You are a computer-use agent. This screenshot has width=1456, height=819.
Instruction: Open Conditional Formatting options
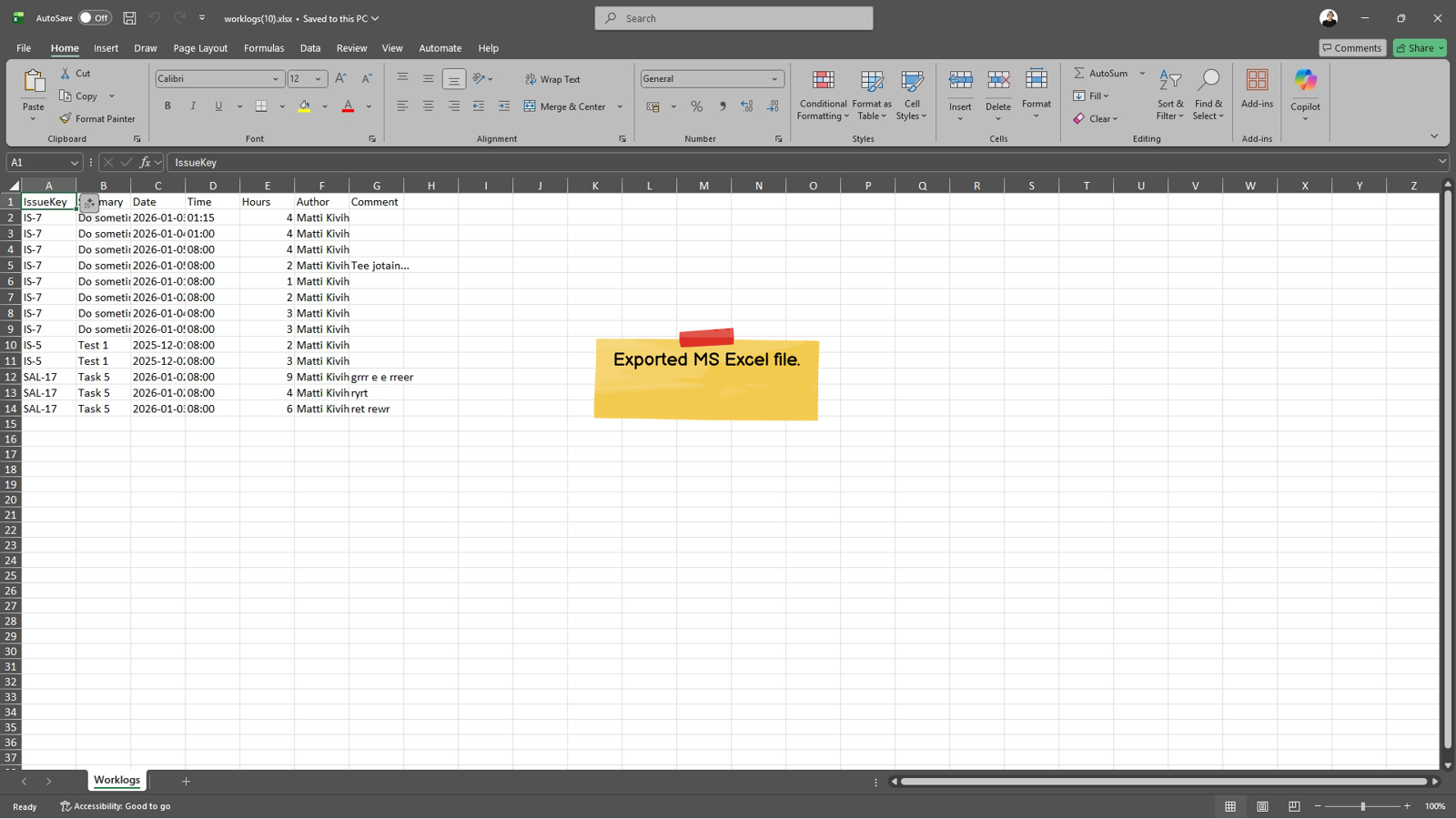pyautogui.click(x=823, y=96)
